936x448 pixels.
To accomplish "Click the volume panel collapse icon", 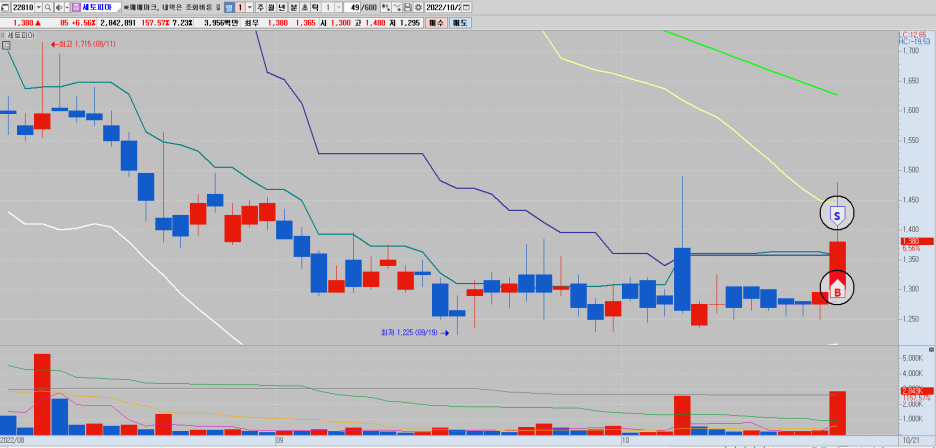I will click(x=932, y=349).
